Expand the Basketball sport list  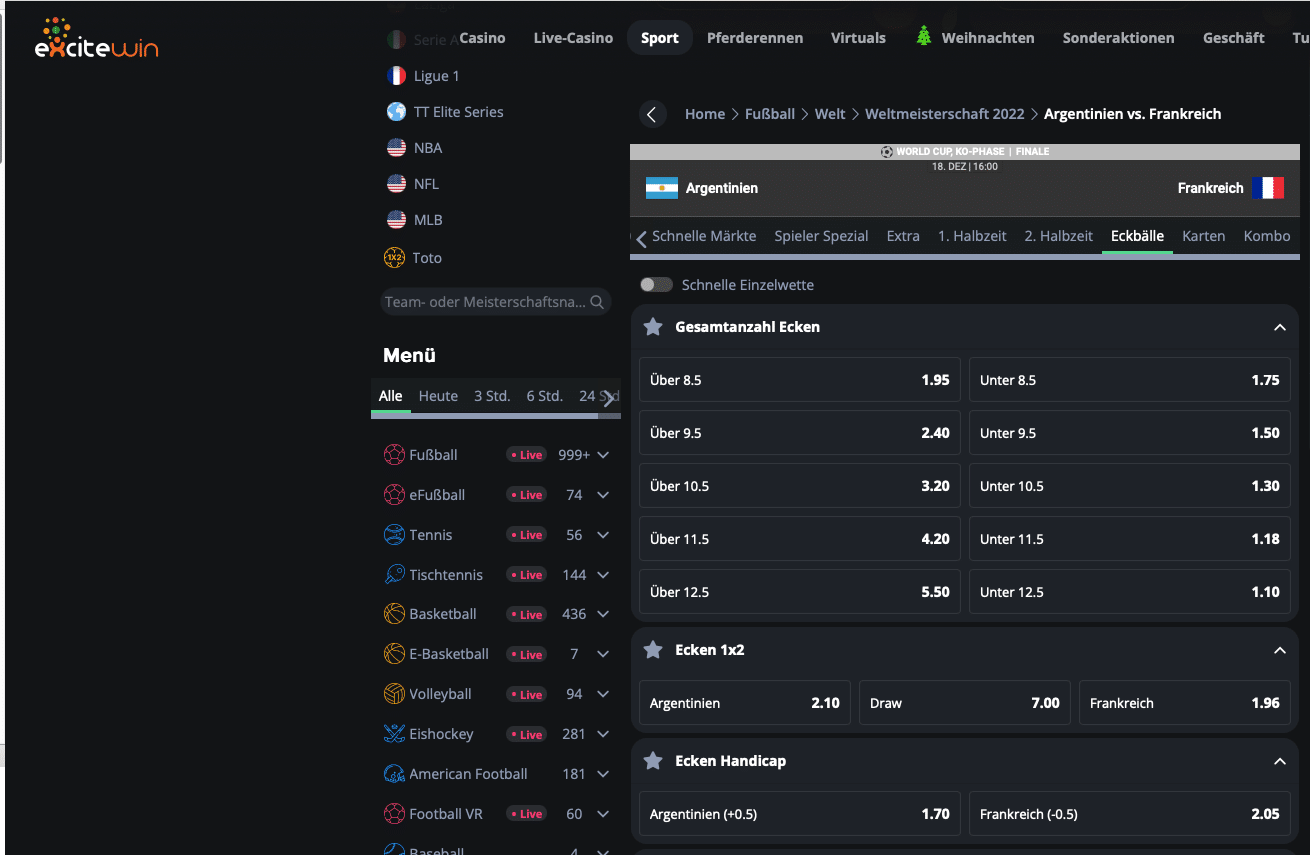click(x=603, y=614)
